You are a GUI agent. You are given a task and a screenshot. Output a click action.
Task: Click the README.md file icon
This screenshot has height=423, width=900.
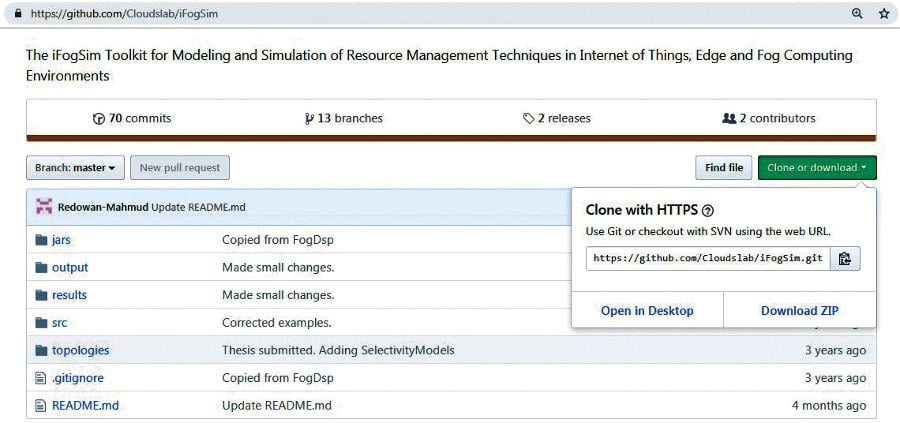pyautogui.click(x=41, y=406)
